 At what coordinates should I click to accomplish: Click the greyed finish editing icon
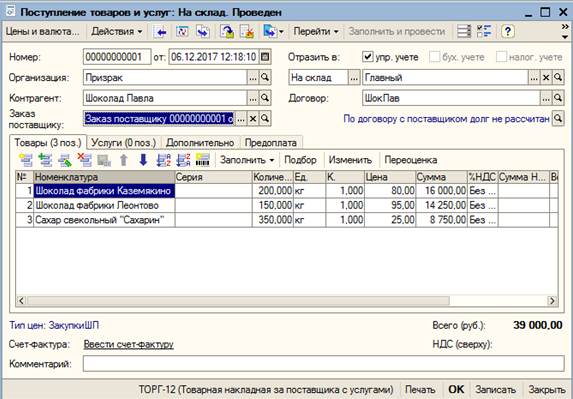[x=104, y=160]
